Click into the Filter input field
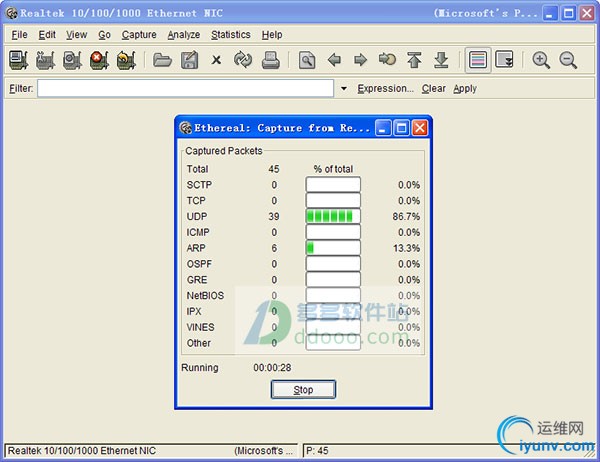Viewport: 600px width, 462px height. (186, 88)
